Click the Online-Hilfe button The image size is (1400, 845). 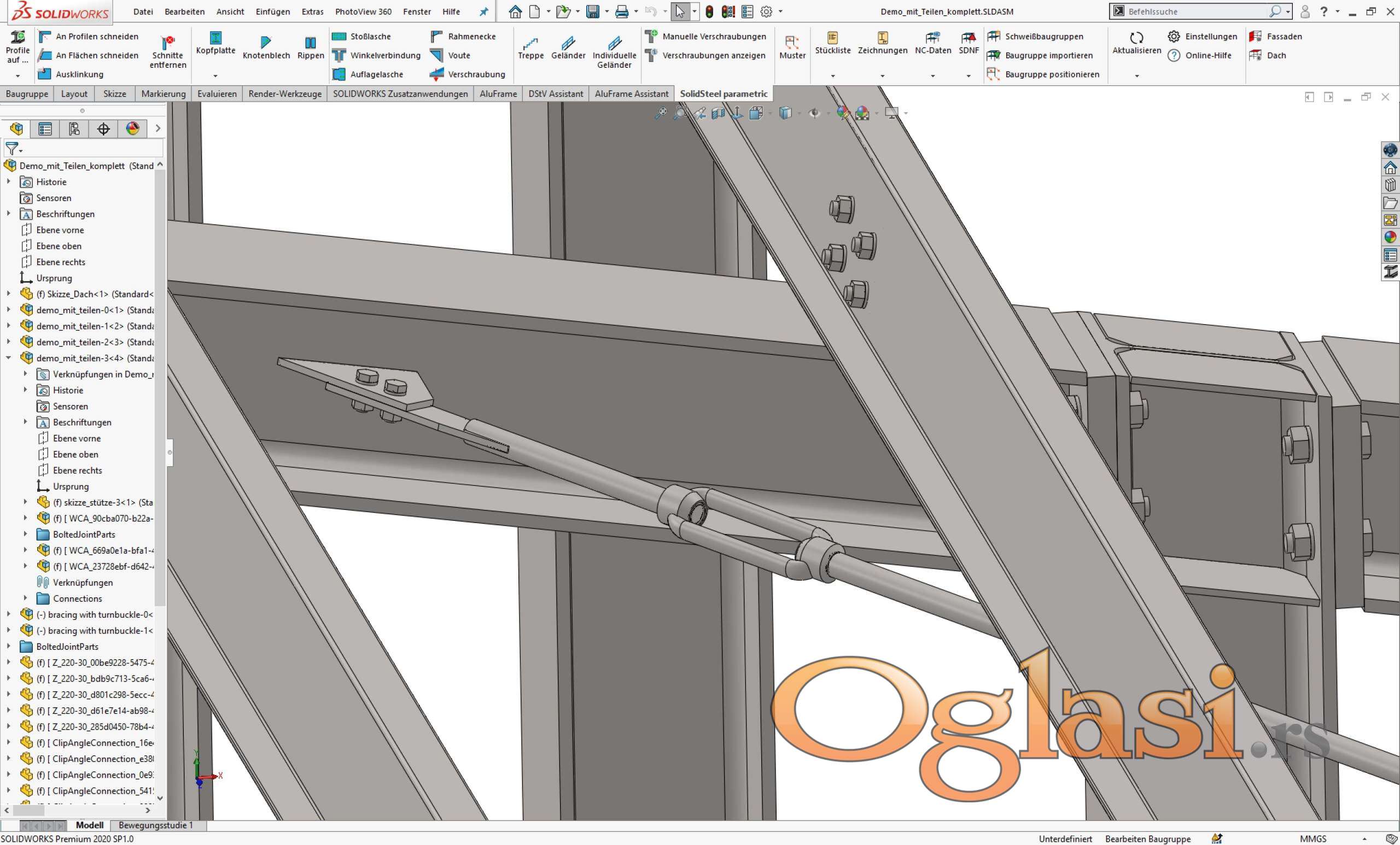(x=1208, y=56)
